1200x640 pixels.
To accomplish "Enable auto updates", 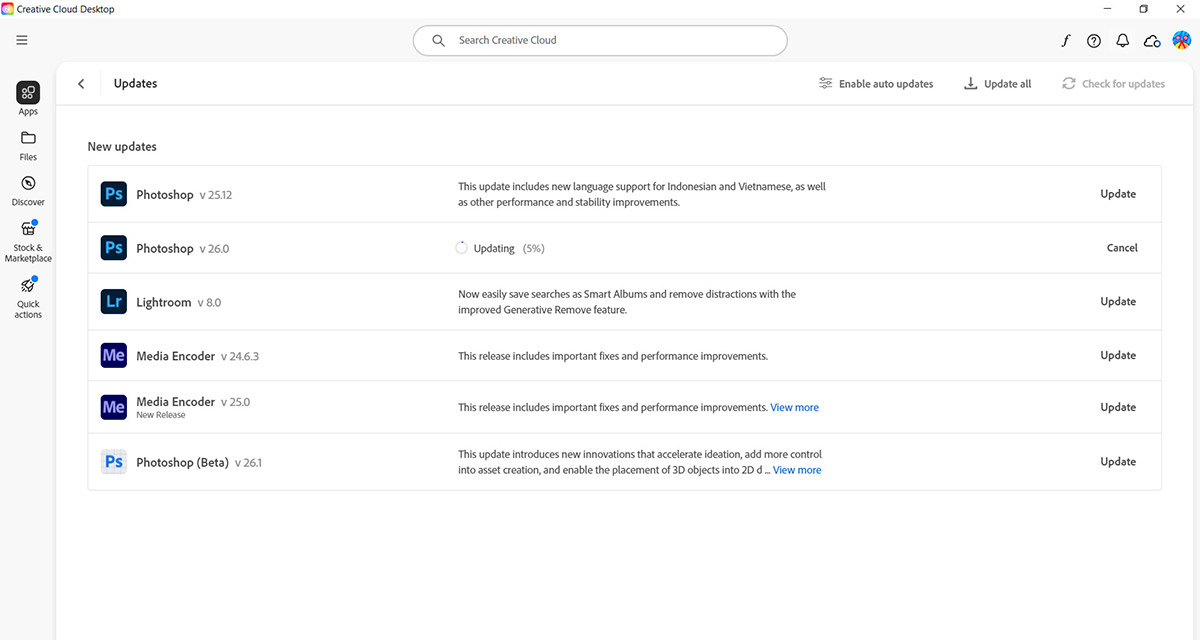I will 875,84.
